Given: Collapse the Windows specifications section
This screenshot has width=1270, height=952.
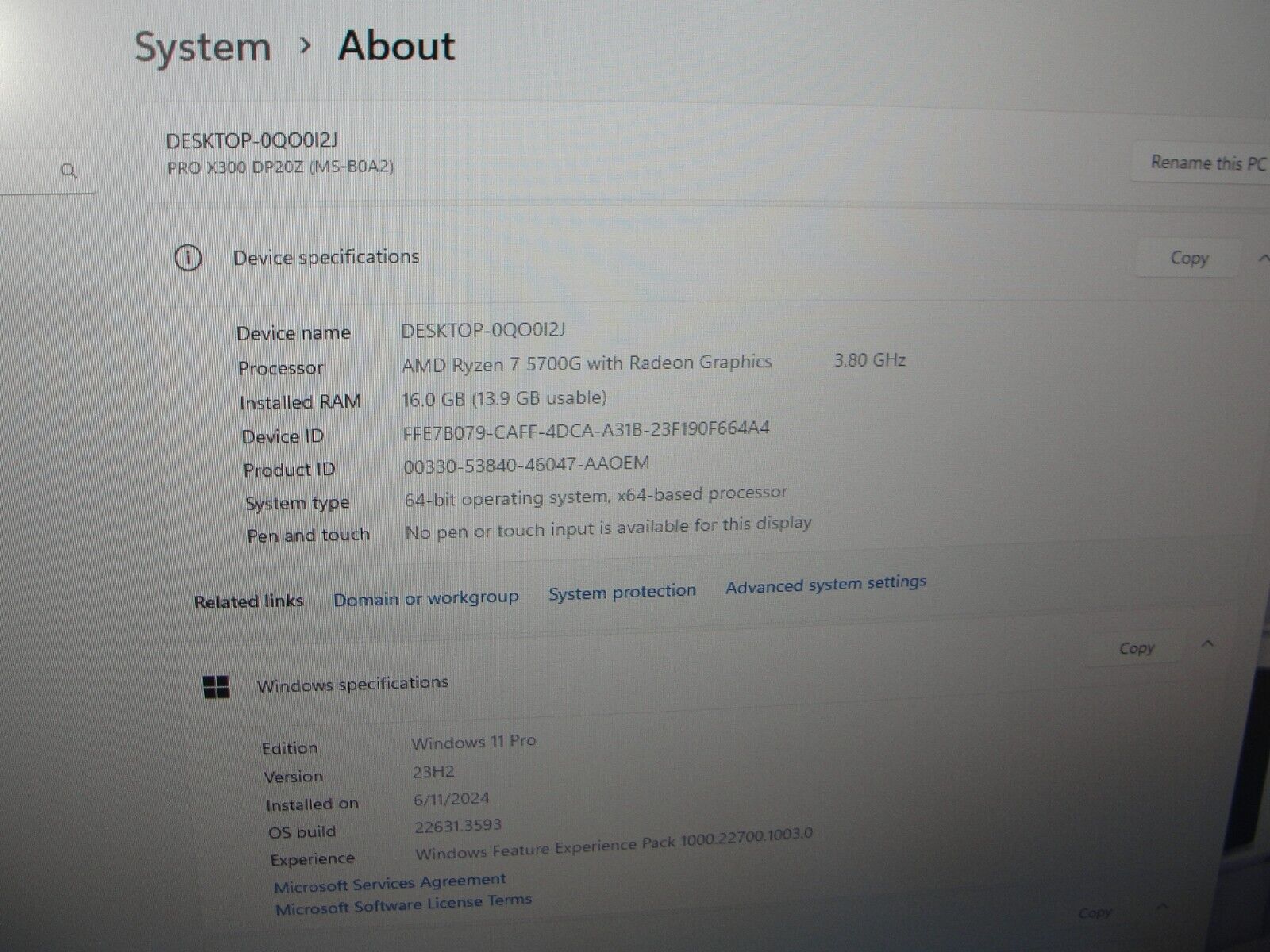Looking at the screenshot, I should (x=1208, y=643).
